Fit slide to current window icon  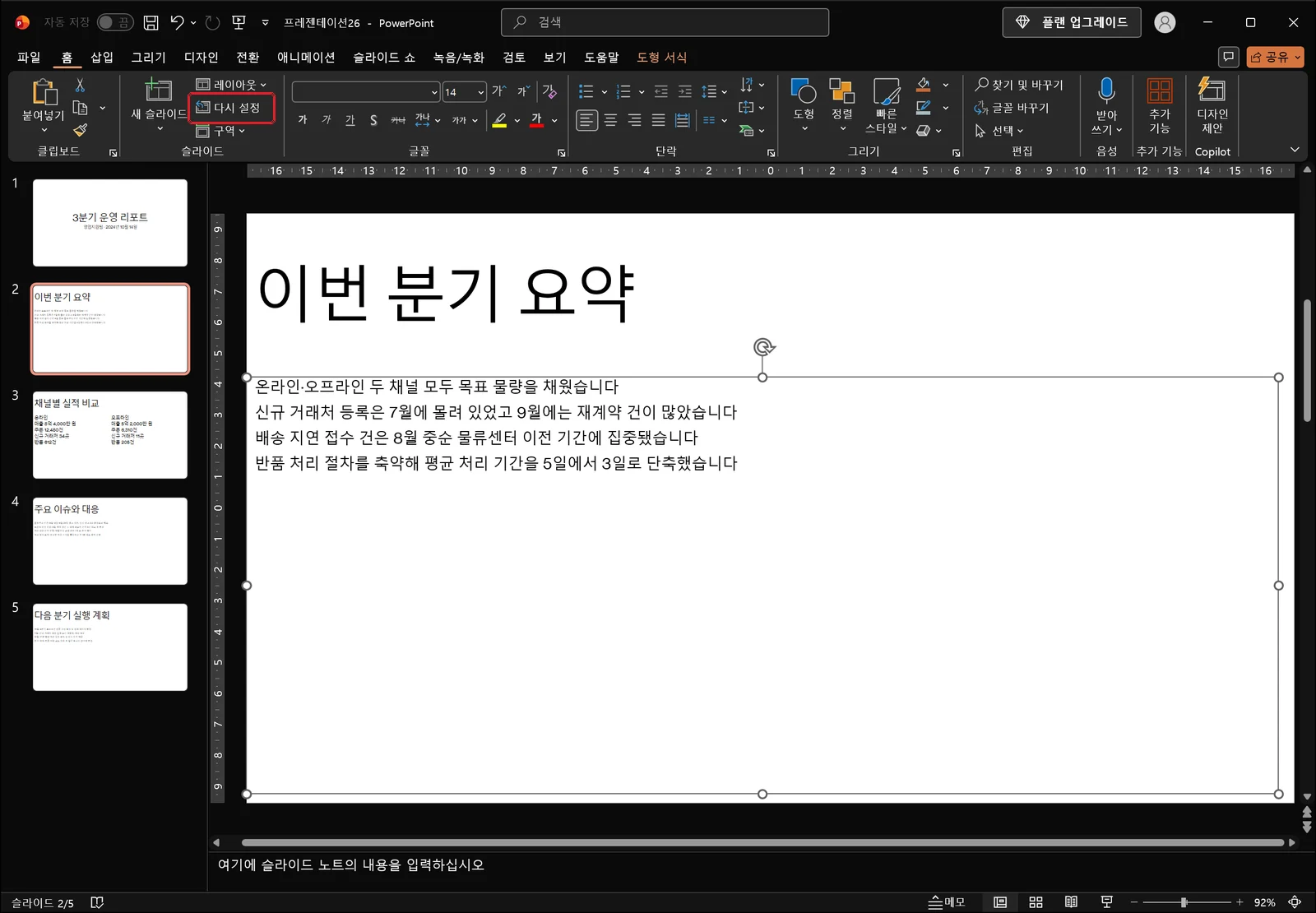pyautogui.click(x=1295, y=902)
